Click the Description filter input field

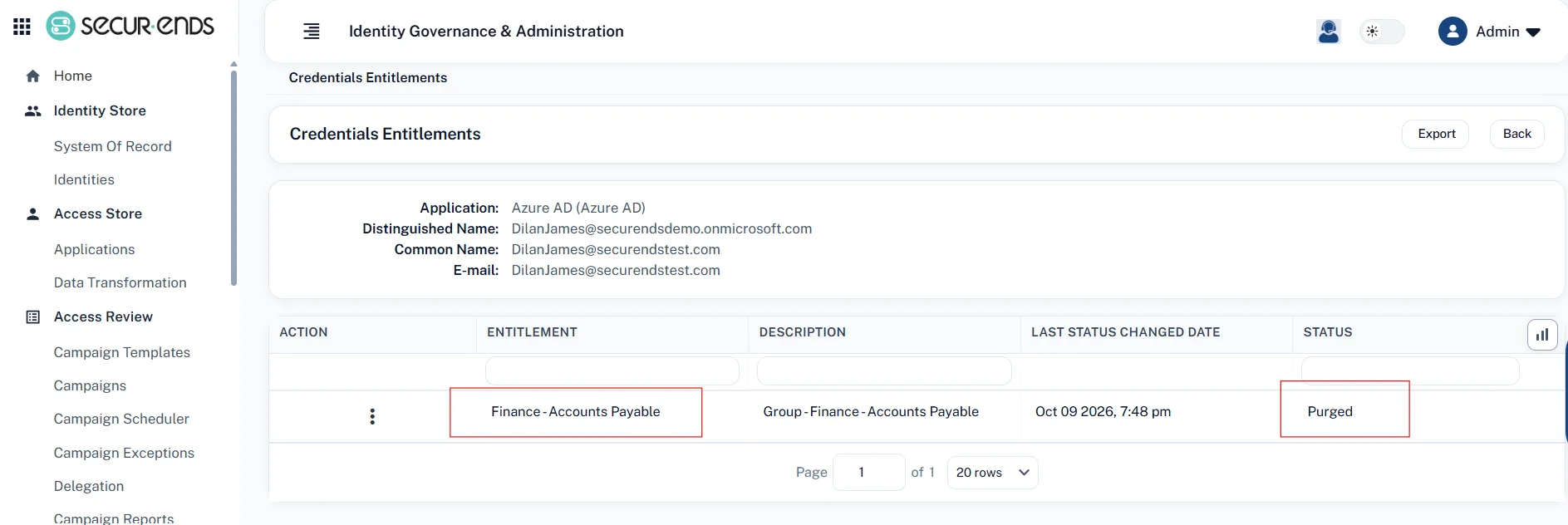click(x=884, y=370)
